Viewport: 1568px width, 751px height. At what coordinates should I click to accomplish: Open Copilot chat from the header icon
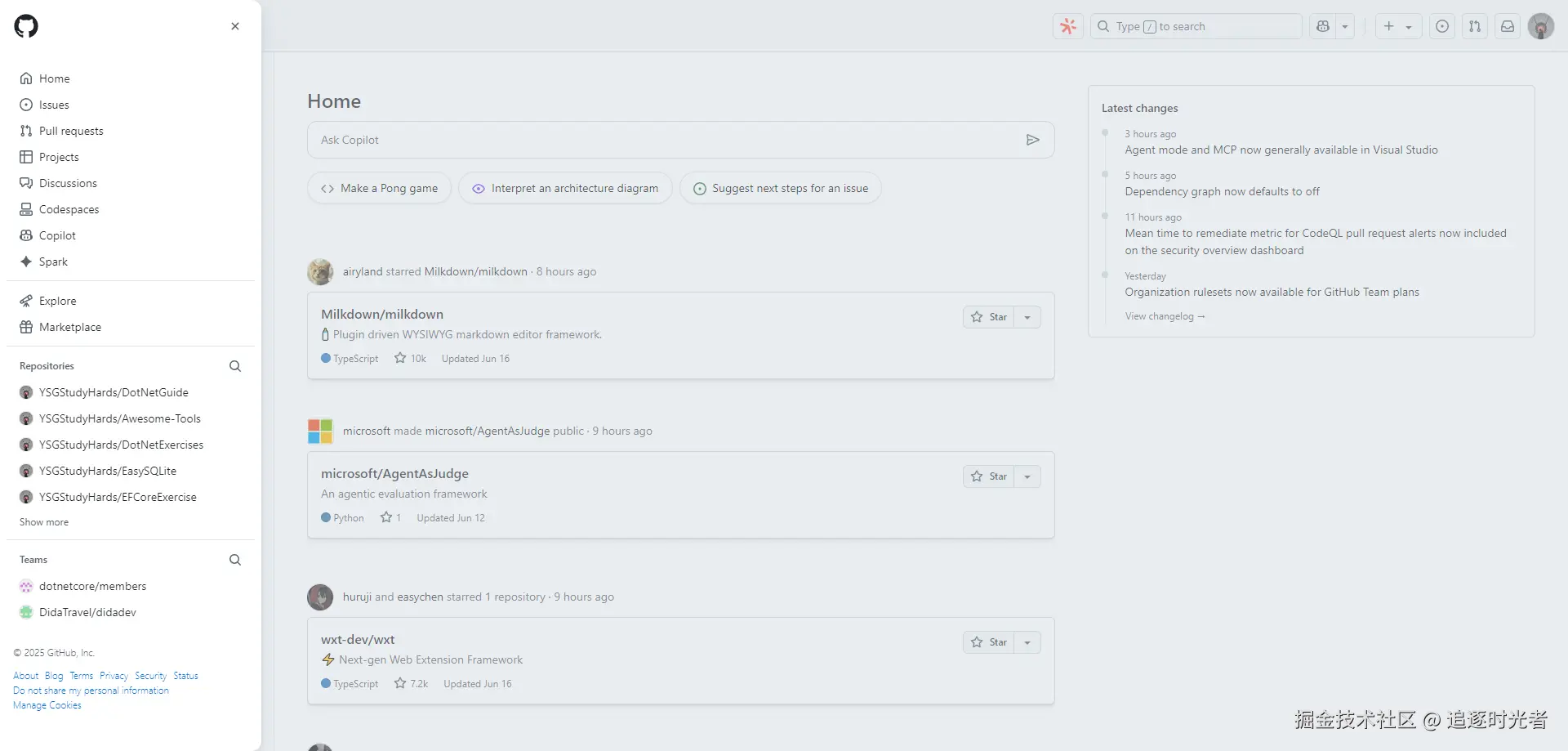1323,26
